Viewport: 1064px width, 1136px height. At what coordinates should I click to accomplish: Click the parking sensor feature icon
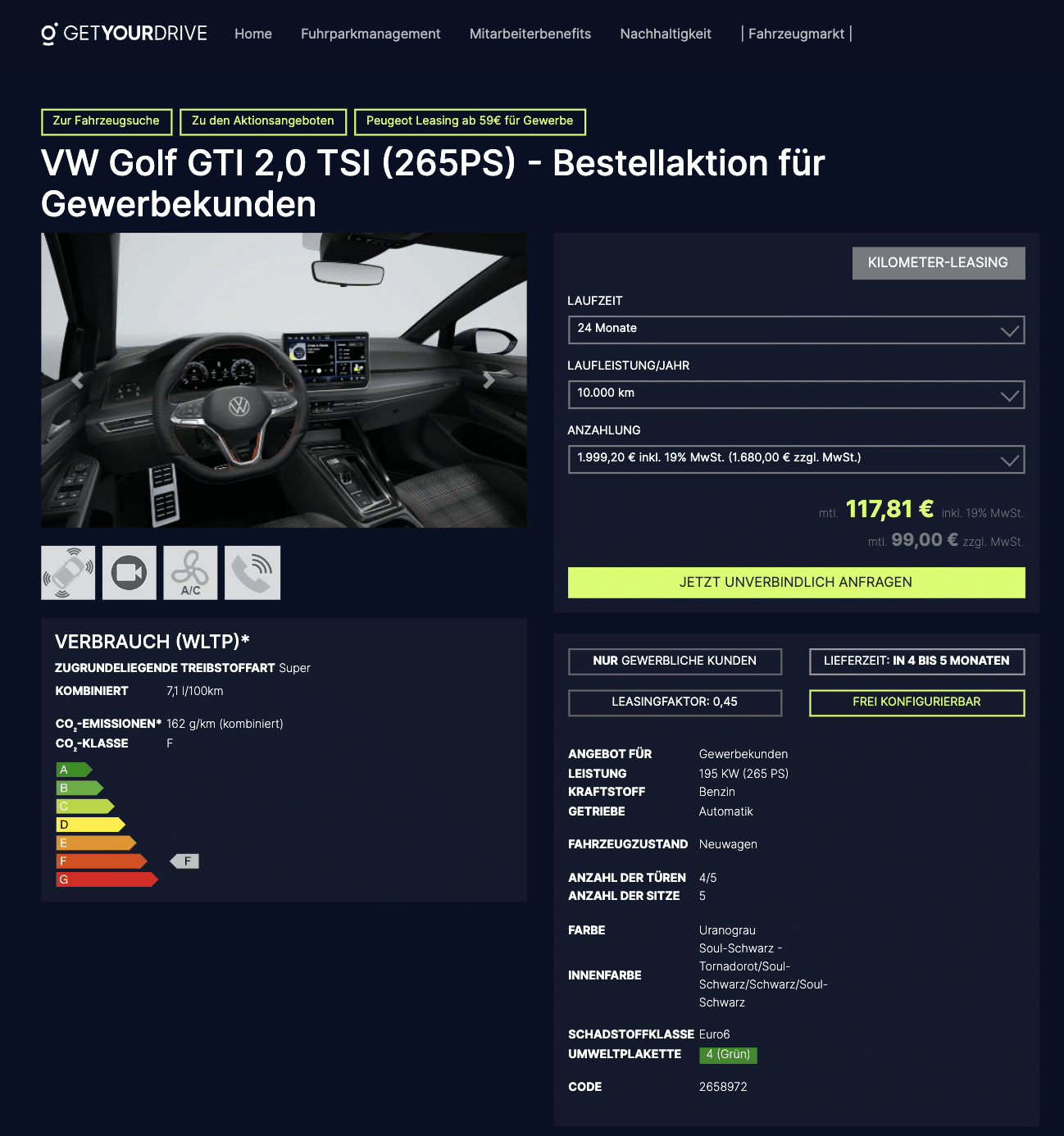[68, 573]
